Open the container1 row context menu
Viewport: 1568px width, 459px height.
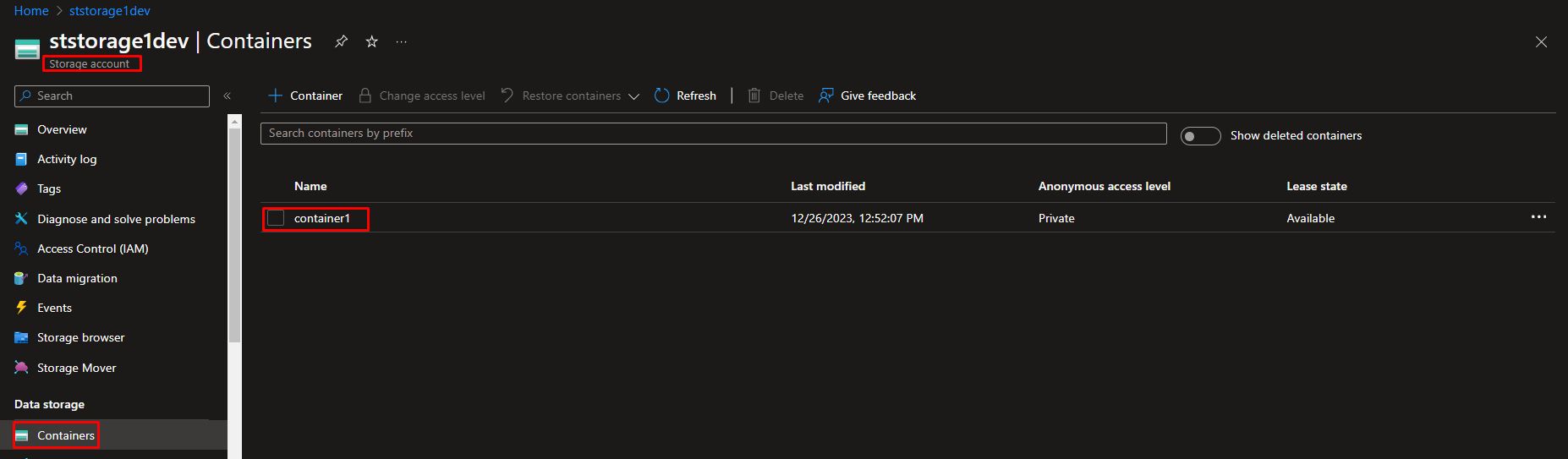(1538, 217)
